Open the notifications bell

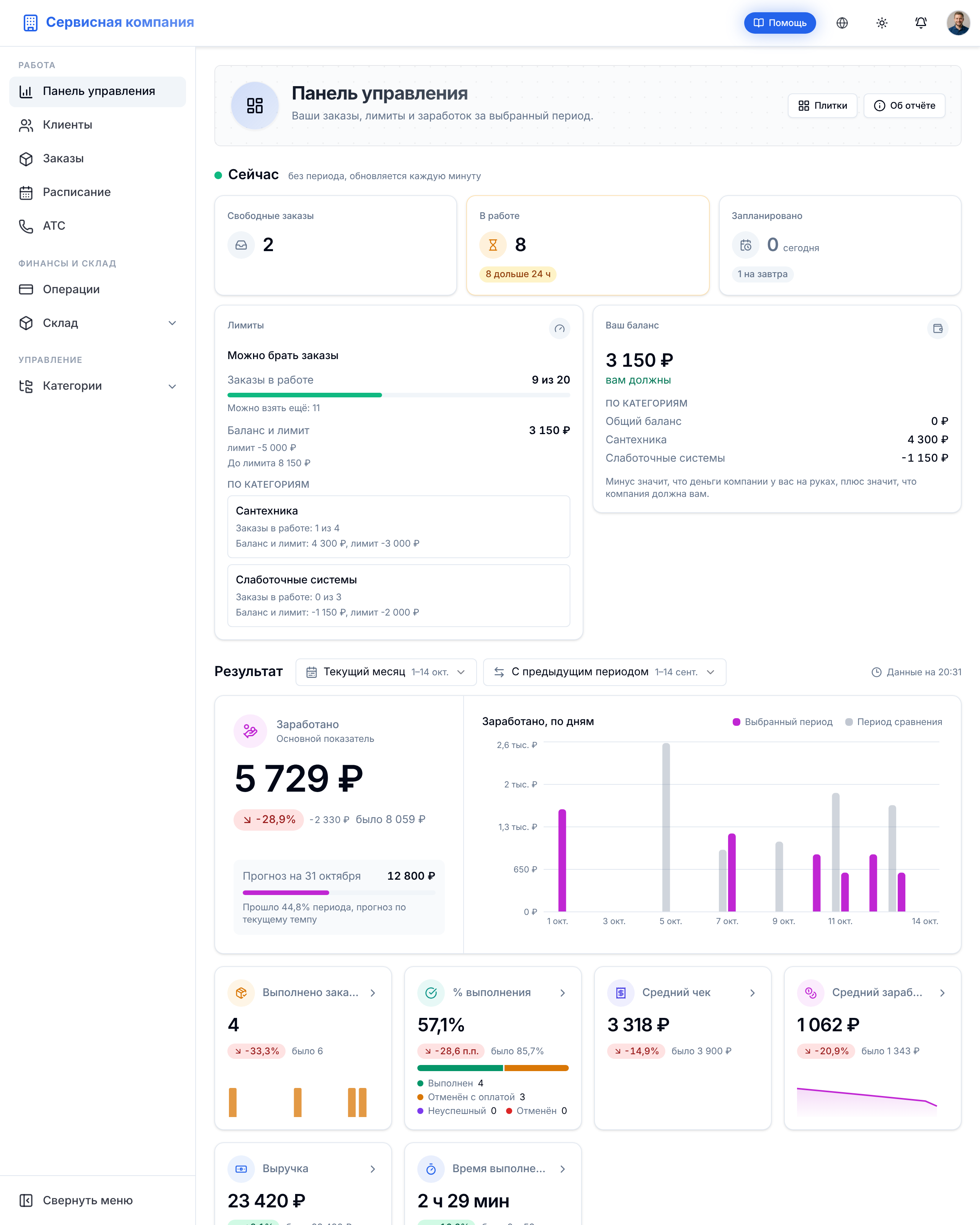(921, 23)
